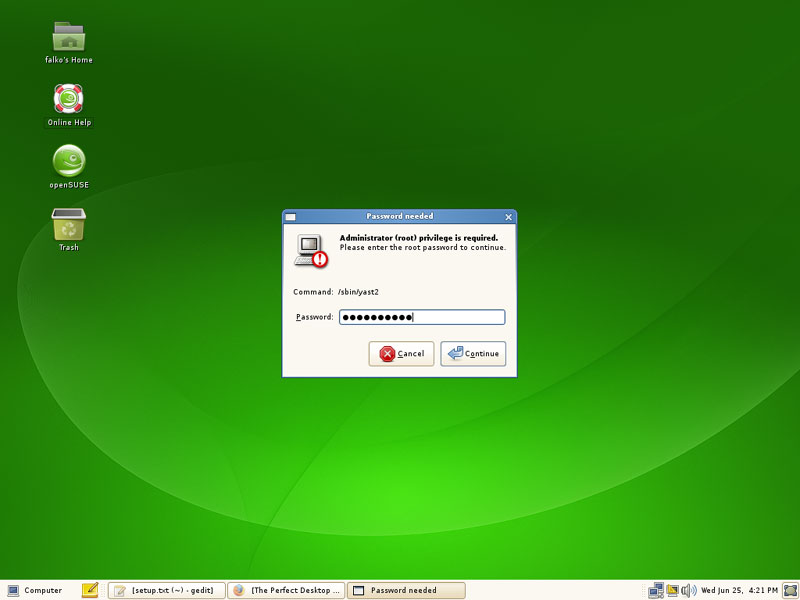Show calendar from the clock date
Image resolution: width=800 pixels, height=600 pixels.
coord(739,590)
